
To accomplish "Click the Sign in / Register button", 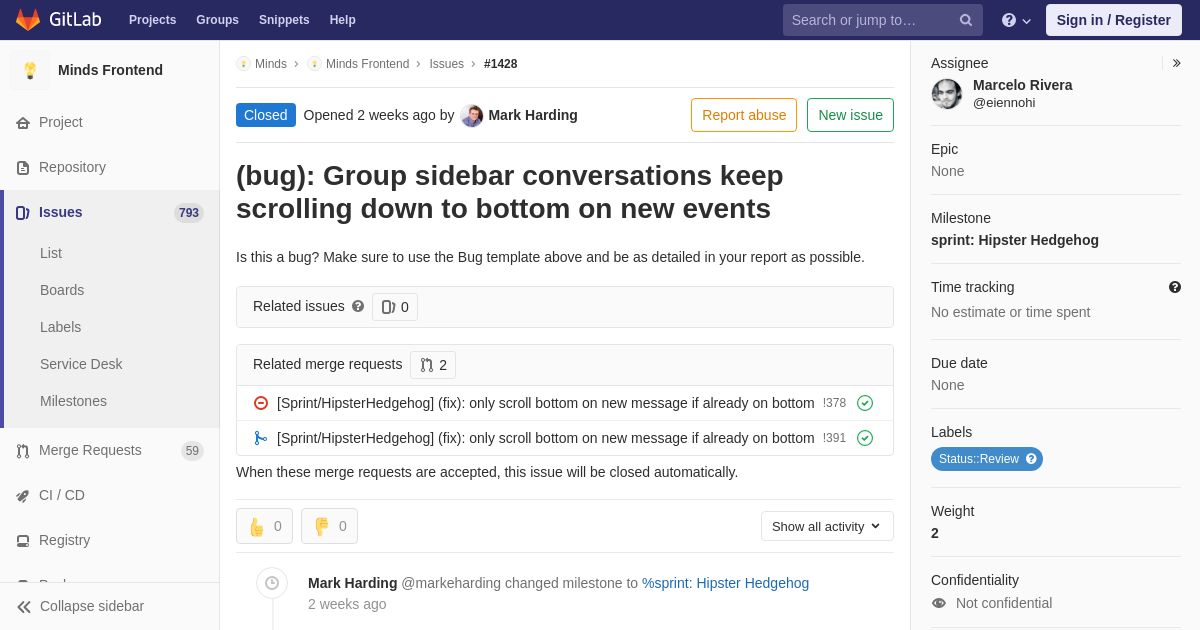I will click(x=1113, y=20).
